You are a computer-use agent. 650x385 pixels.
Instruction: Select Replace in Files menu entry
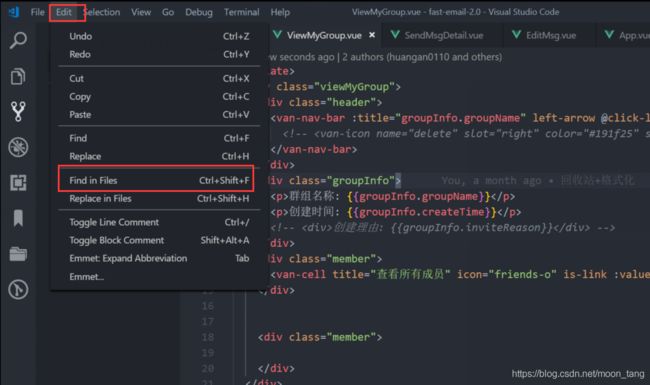click(x=159, y=199)
